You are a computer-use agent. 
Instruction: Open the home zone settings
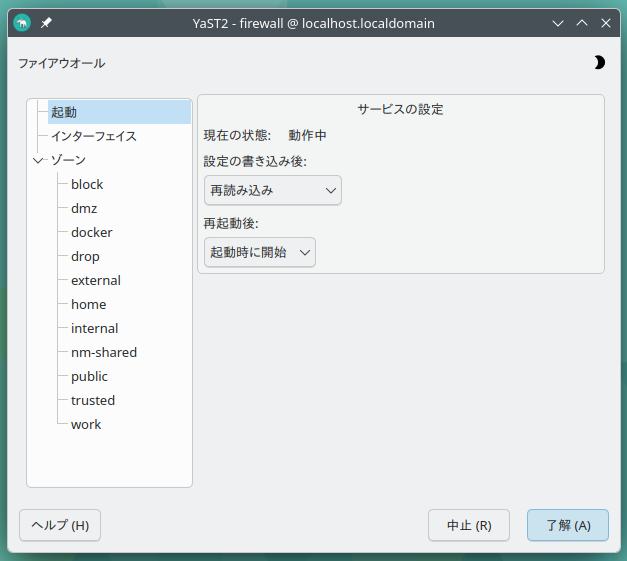click(88, 304)
